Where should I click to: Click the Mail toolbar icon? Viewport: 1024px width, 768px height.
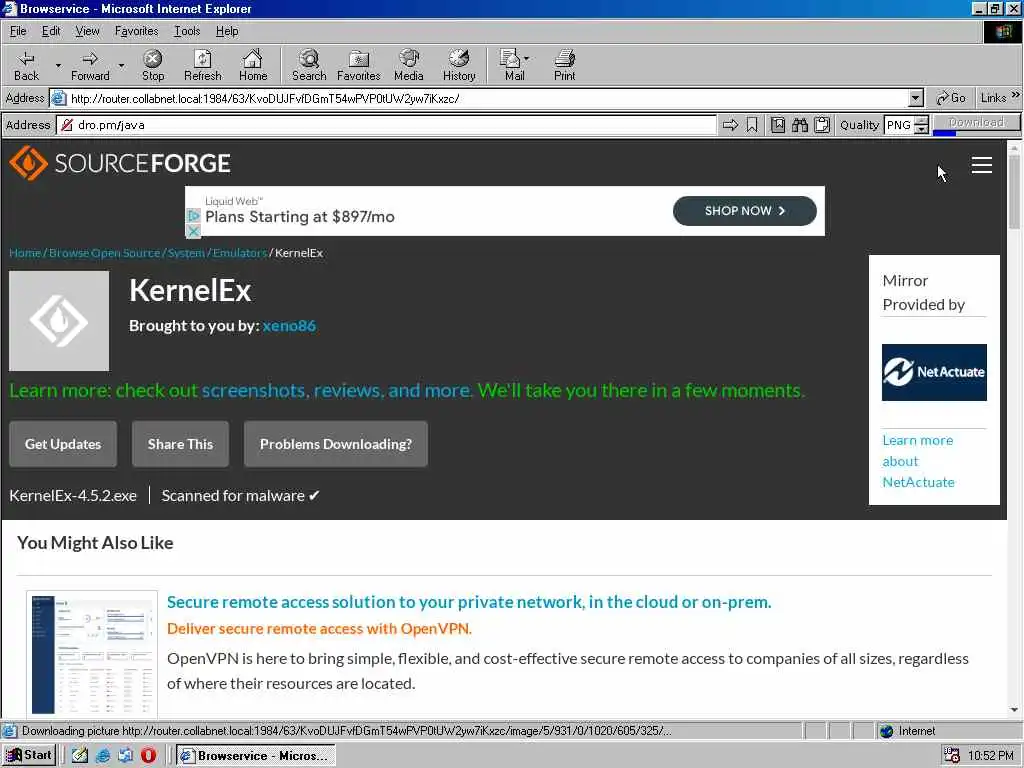[511, 65]
